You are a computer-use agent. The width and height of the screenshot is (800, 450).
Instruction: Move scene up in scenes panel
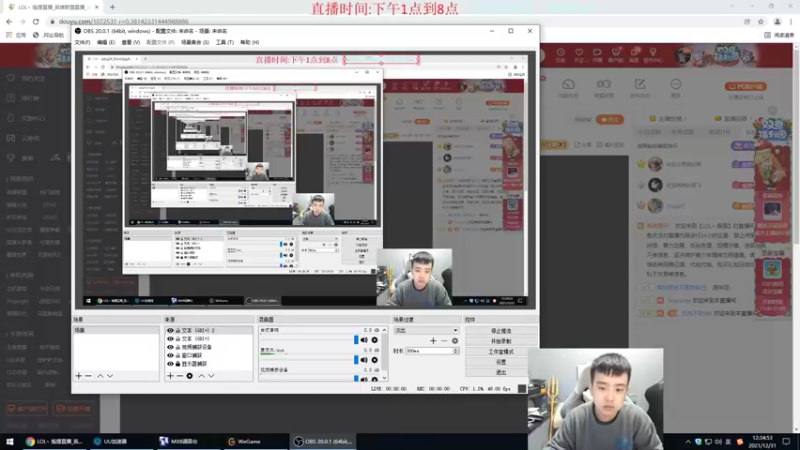tap(100, 376)
